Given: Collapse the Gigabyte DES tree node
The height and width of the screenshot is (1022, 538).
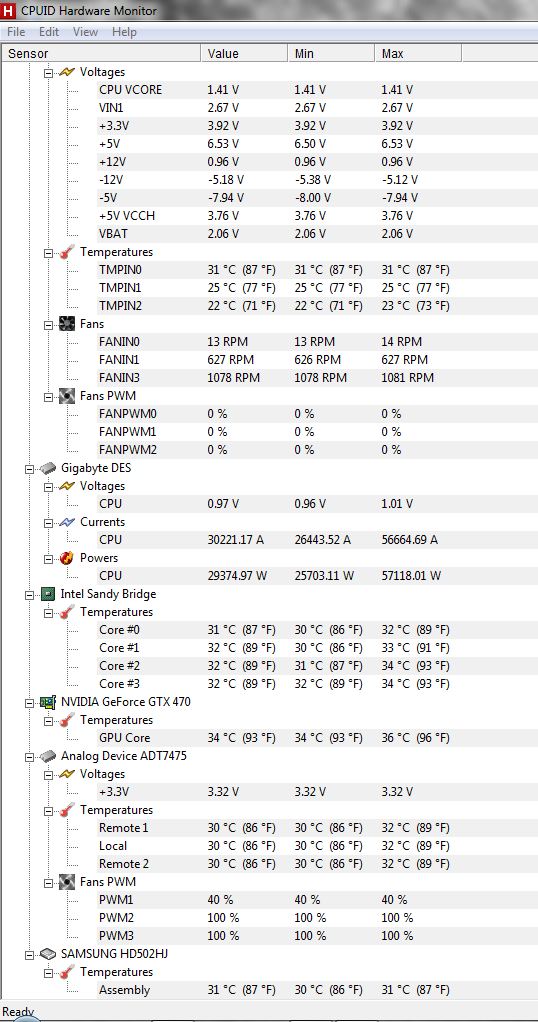Looking at the screenshot, I should pos(29,468).
